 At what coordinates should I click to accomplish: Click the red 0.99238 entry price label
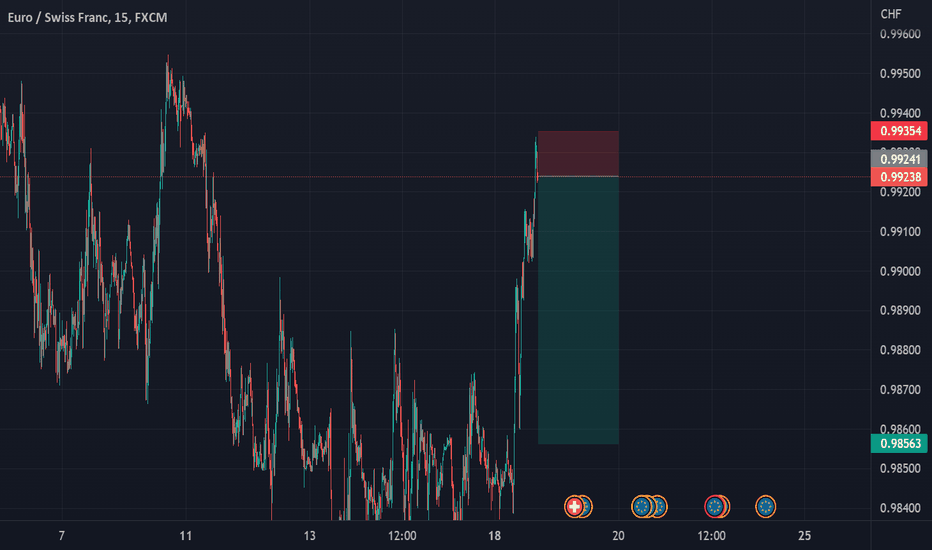899,177
